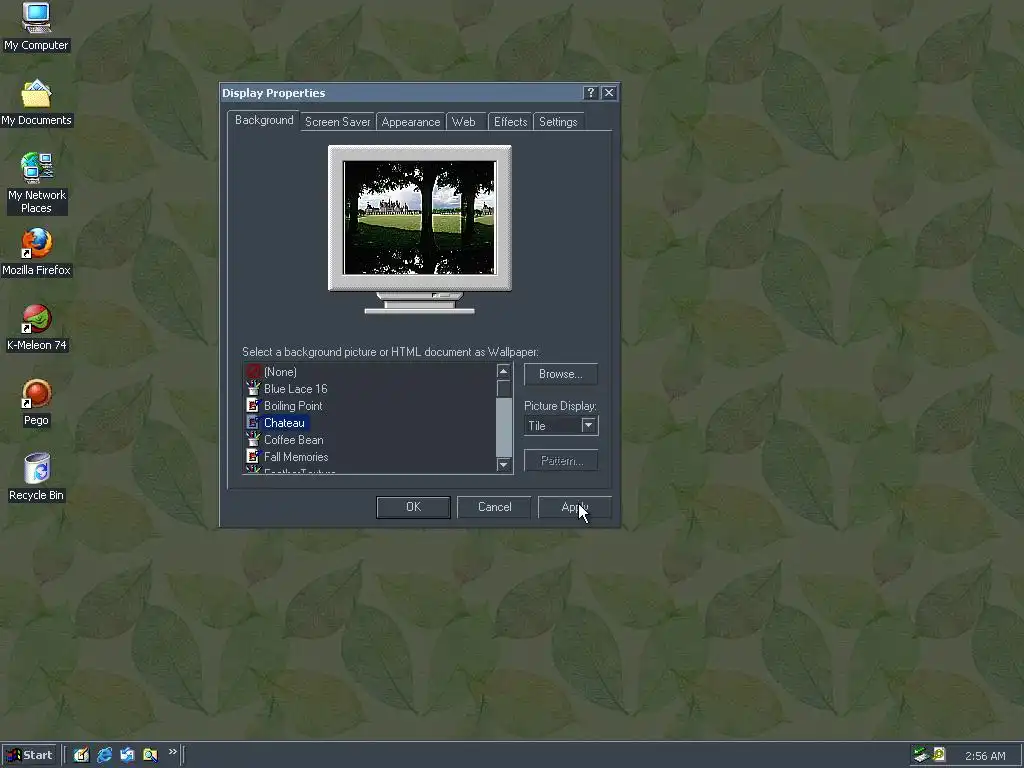1024x768 pixels.
Task: Switch to the Background tab
Action: click(x=264, y=120)
